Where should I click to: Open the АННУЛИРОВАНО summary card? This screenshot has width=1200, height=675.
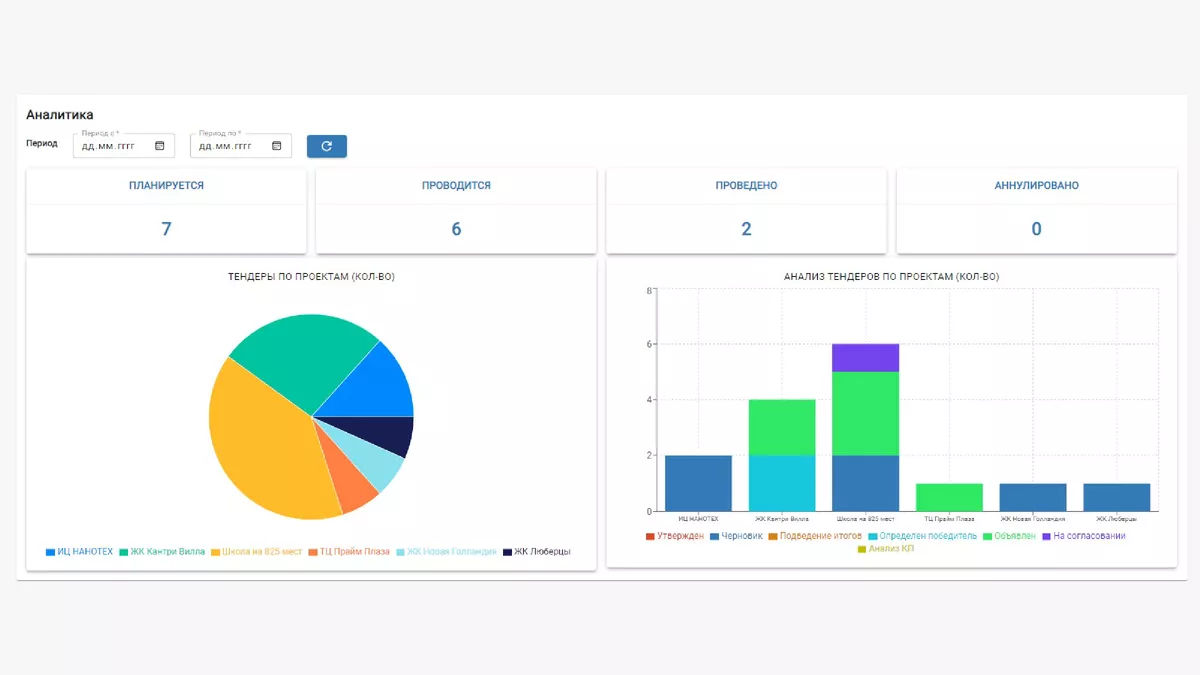point(1036,210)
